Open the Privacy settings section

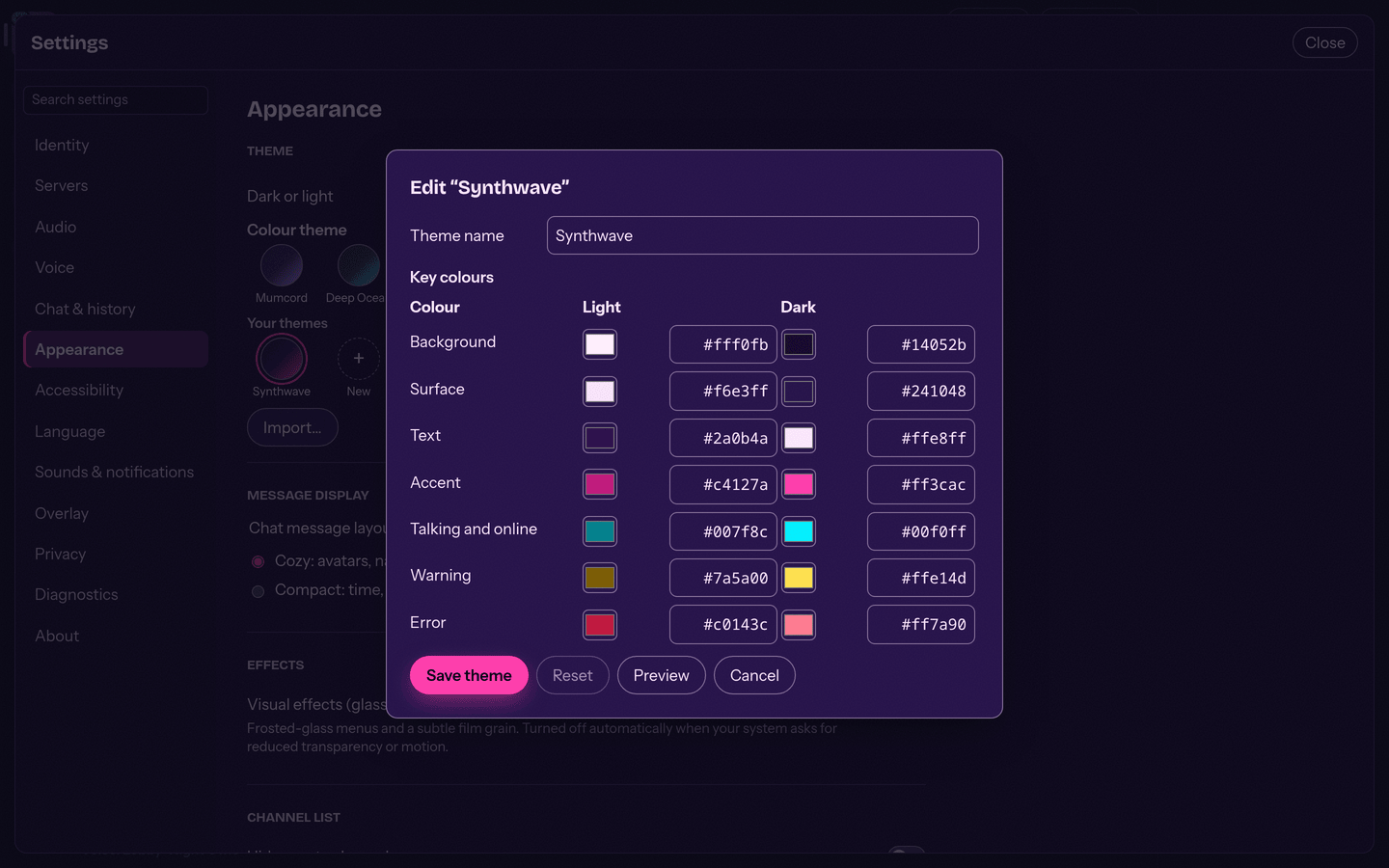click(116, 555)
